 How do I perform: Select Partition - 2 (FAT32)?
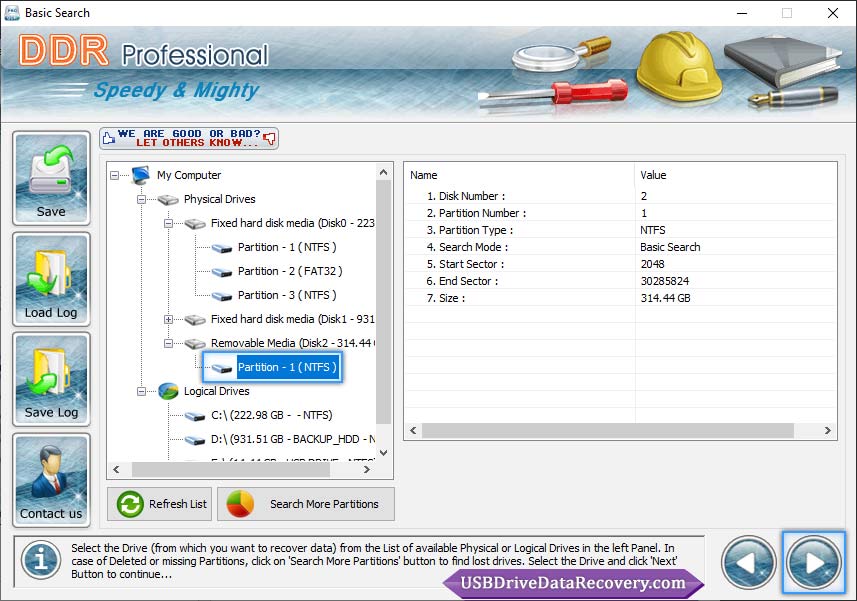(290, 271)
